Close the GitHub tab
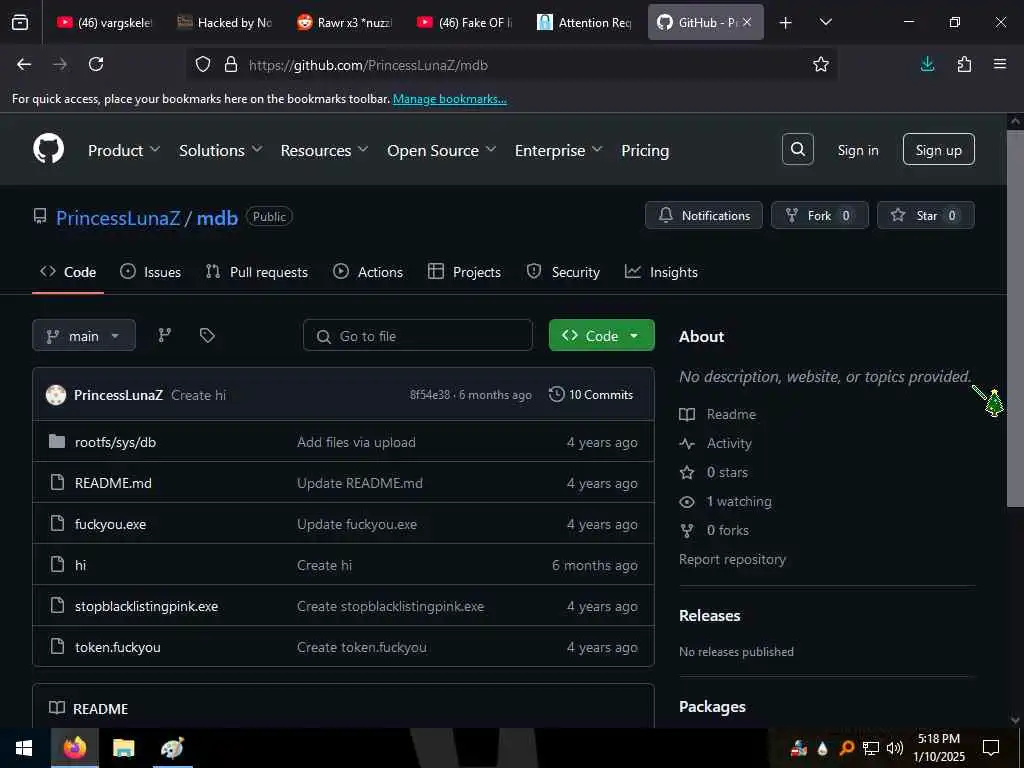This screenshot has width=1024, height=768. pos(747,22)
